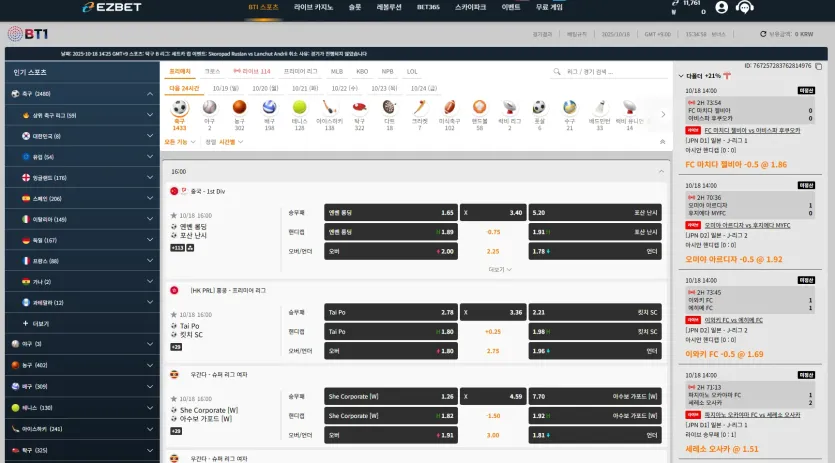Image resolution: width=835 pixels, height=463 pixels.
Task: Select the tennis ball icon with 128 matches
Action: 299,108
